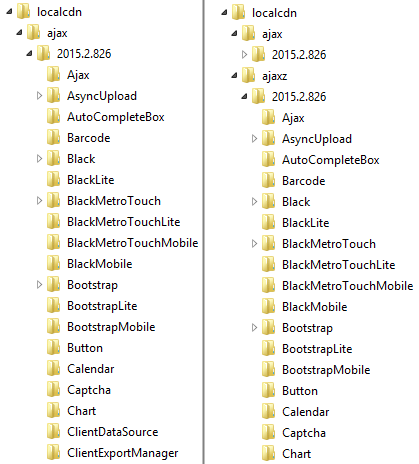This screenshot has height=464, width=419.
Task: Collapse the left localcdn root folder
Action: (x=9, y=12)
